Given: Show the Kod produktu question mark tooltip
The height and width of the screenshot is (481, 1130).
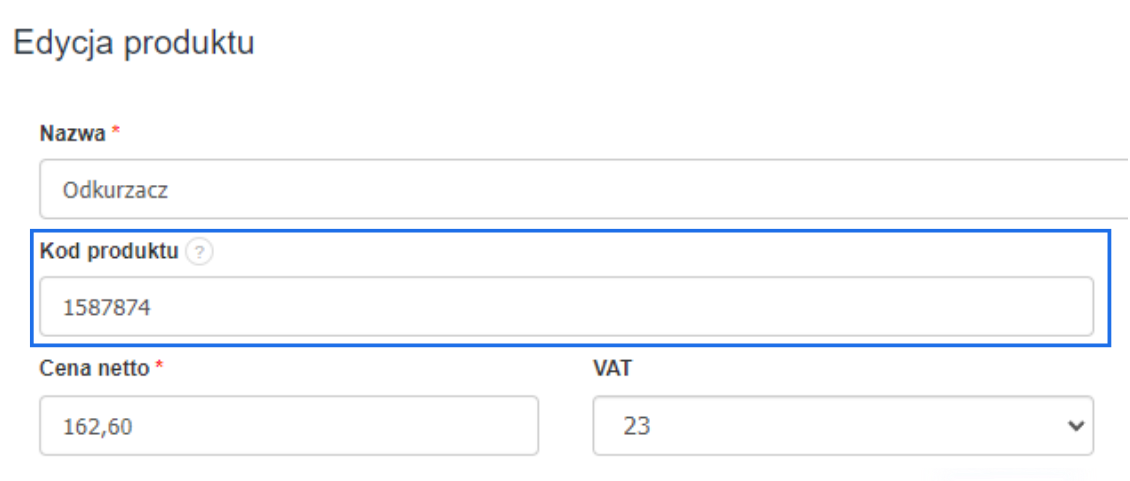Looking at the screenshot, I should 200,253.
